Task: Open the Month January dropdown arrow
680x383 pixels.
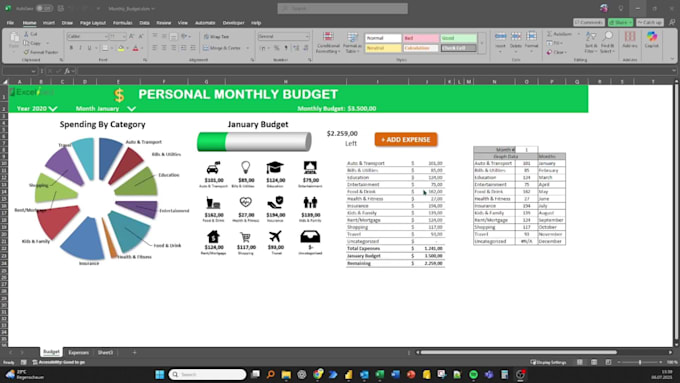Action: click(x=132, y=108)
